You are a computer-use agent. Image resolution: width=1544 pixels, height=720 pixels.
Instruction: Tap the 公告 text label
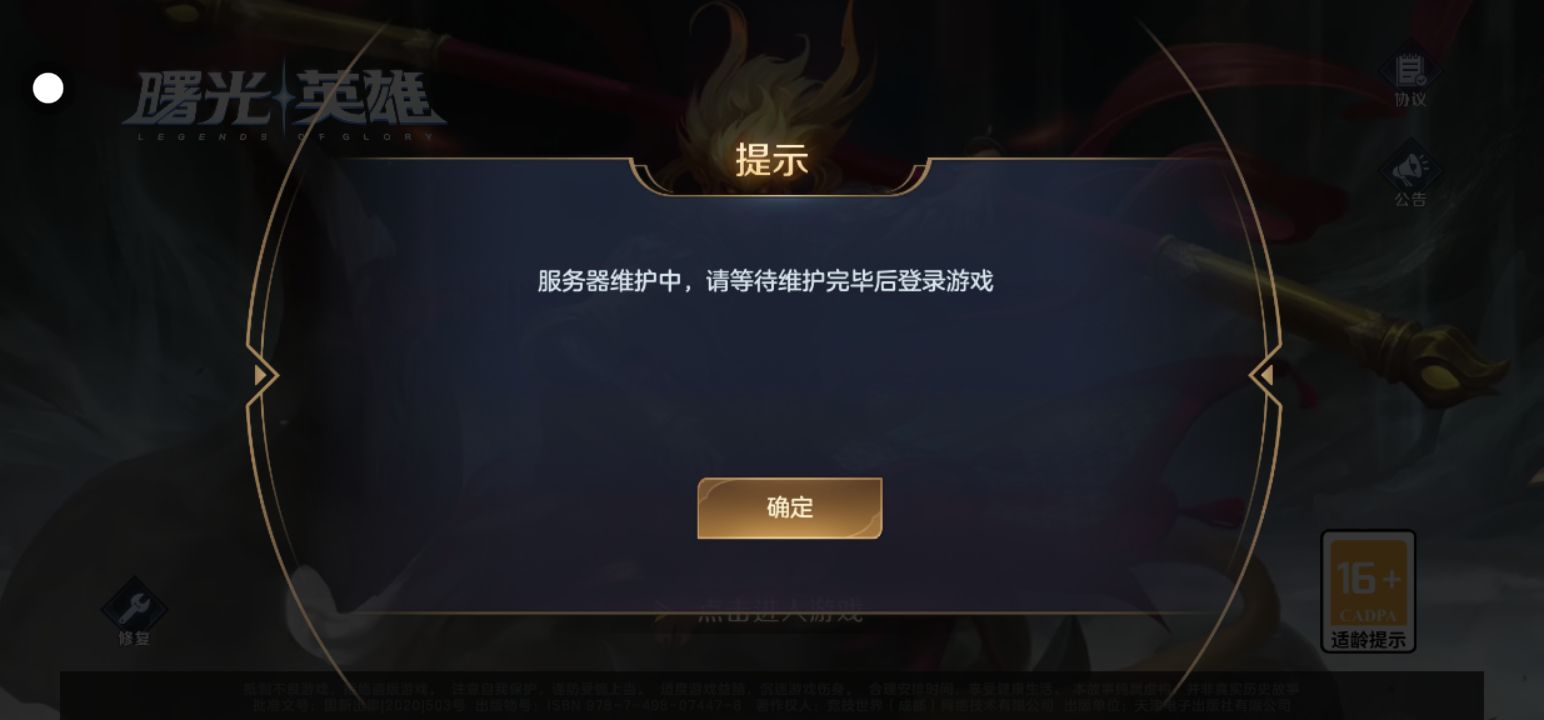(x=1410, y=199)
